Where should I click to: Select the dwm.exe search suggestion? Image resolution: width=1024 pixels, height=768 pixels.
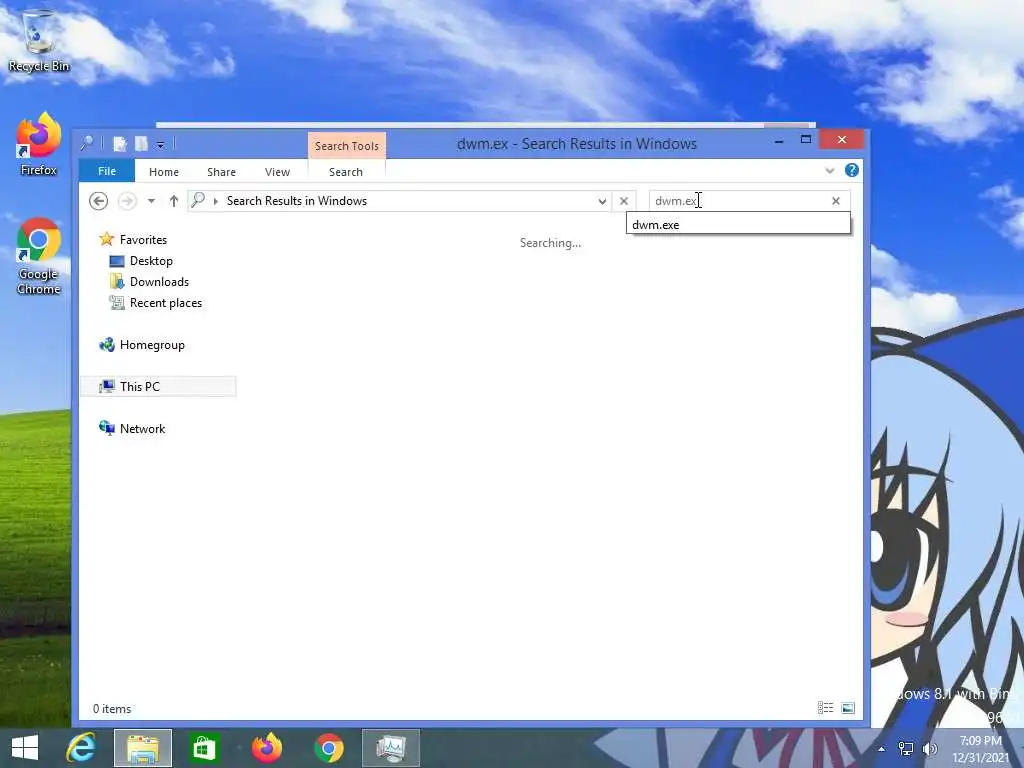(738, 225)
